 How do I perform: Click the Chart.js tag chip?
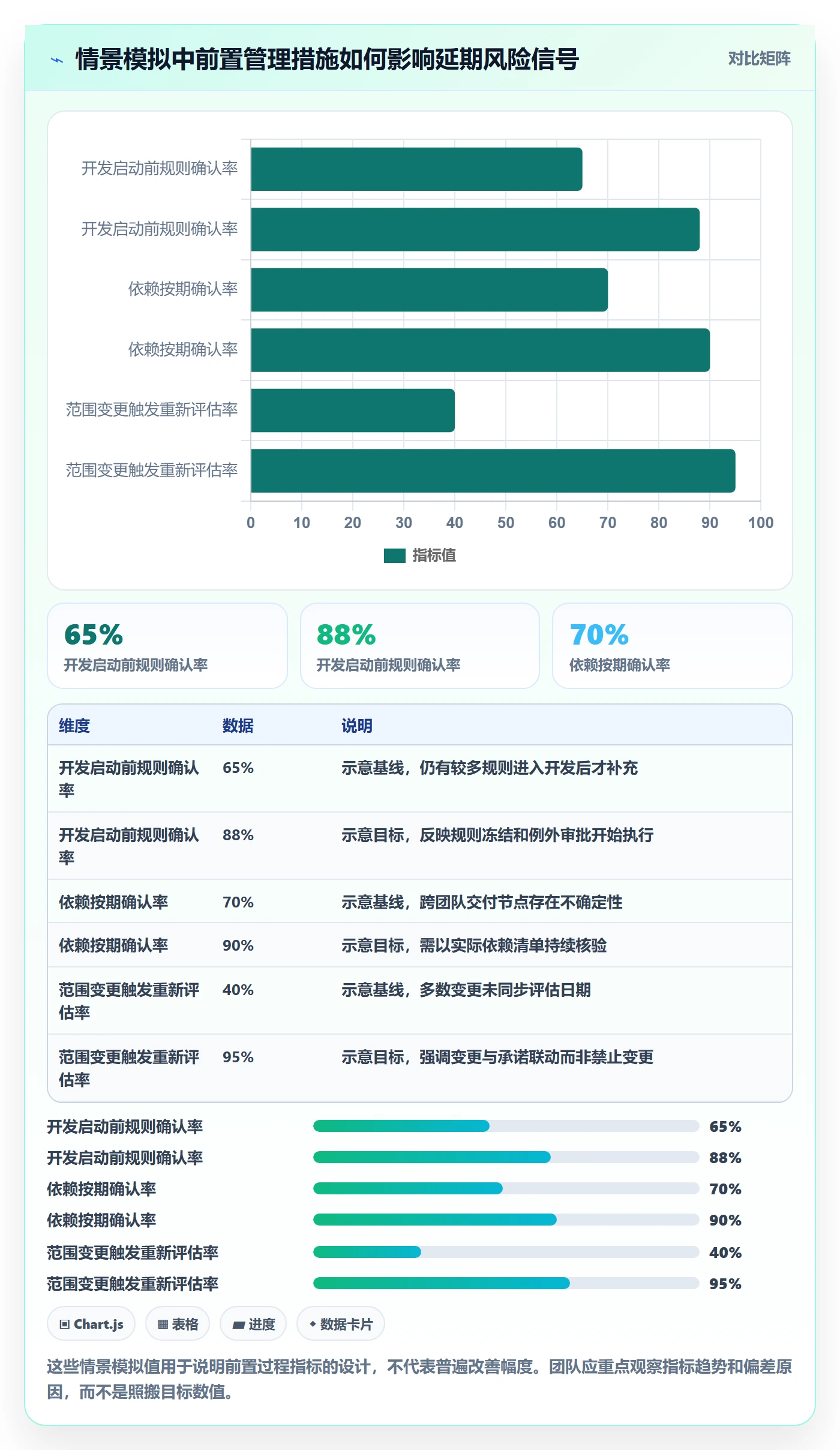tap(91, 1323)
